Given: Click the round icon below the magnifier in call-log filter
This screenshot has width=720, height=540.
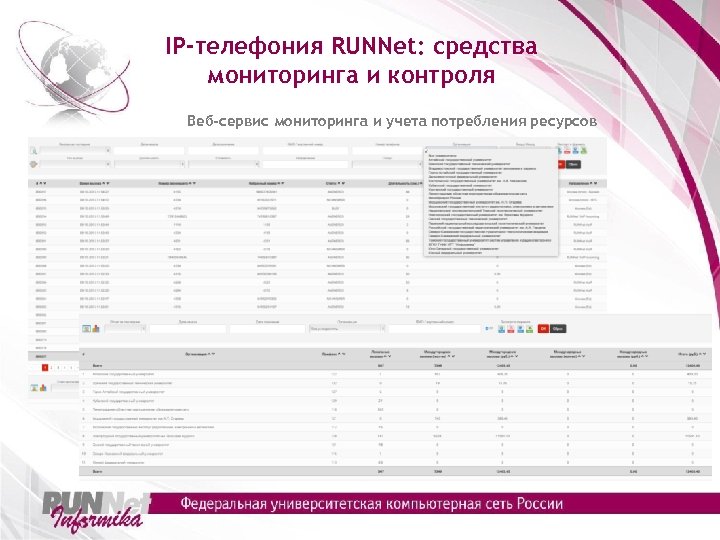Looking at the screenshot, I should tap(34, 164).
